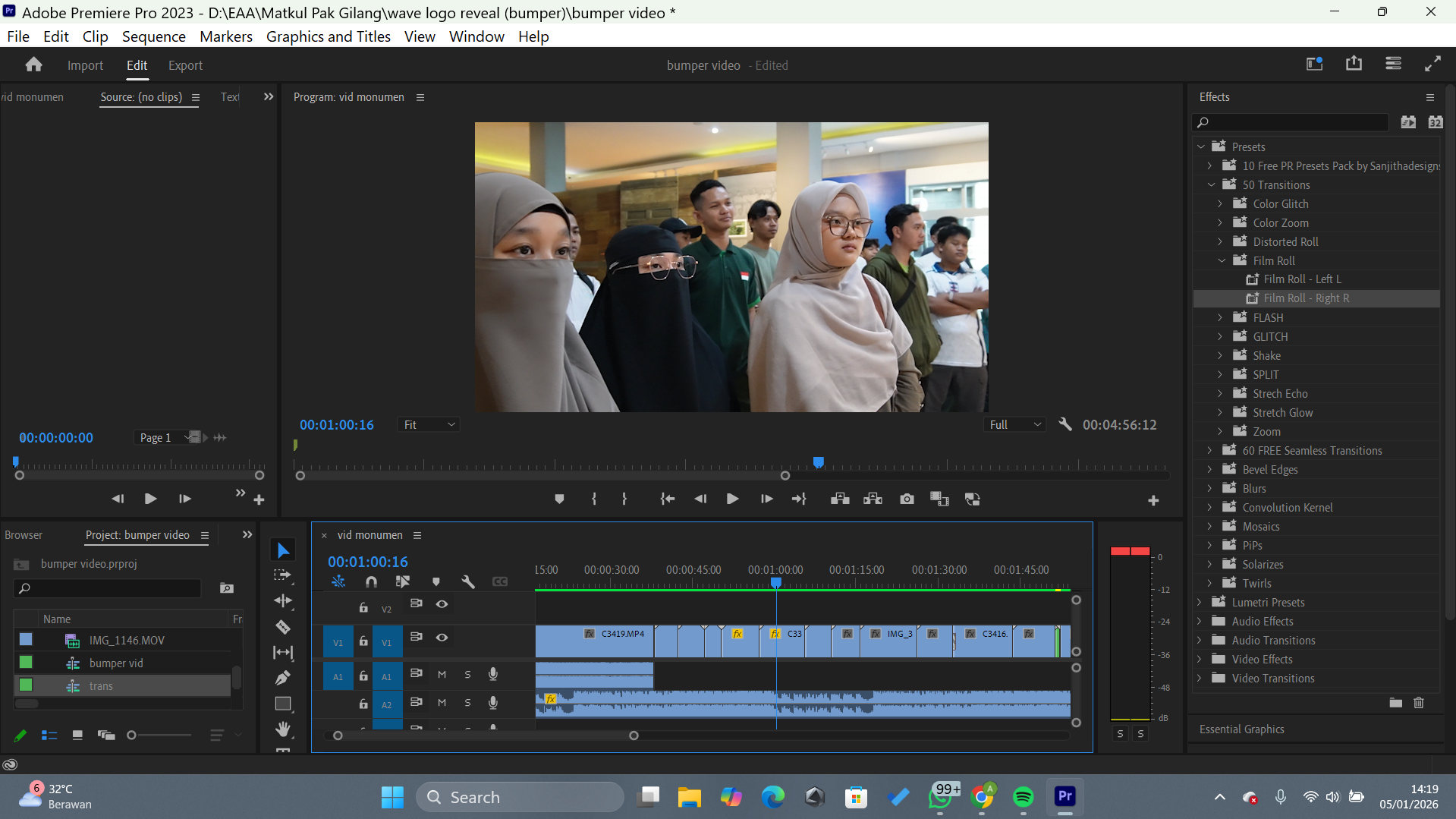Hide V1 track output with the eye icon
This screenshot has height=819, width=1456.
click(x=442, y=638)
